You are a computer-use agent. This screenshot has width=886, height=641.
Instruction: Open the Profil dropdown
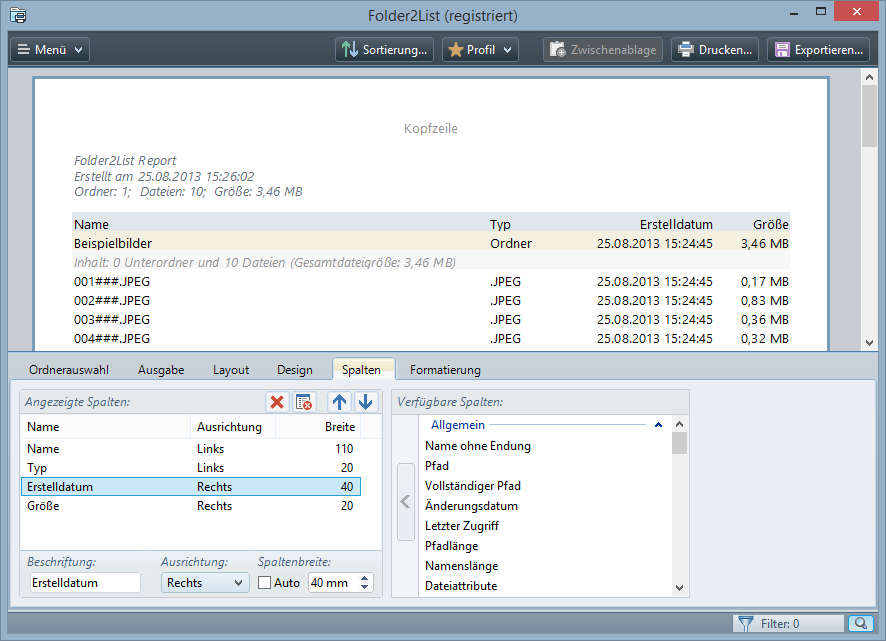click(480, 49)
